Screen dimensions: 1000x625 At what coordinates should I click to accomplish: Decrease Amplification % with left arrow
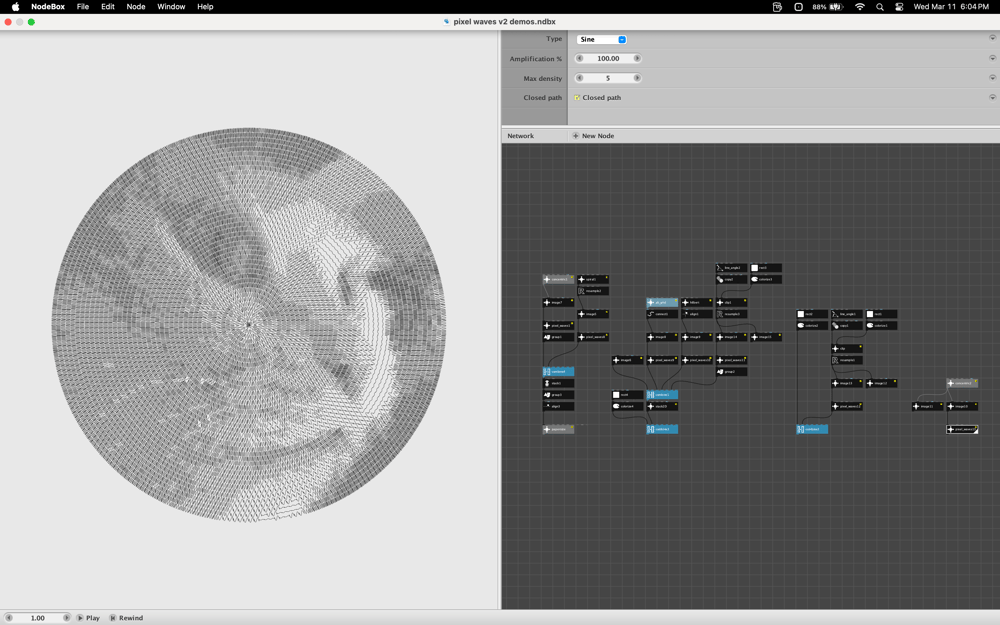click(x=580, y=58)
